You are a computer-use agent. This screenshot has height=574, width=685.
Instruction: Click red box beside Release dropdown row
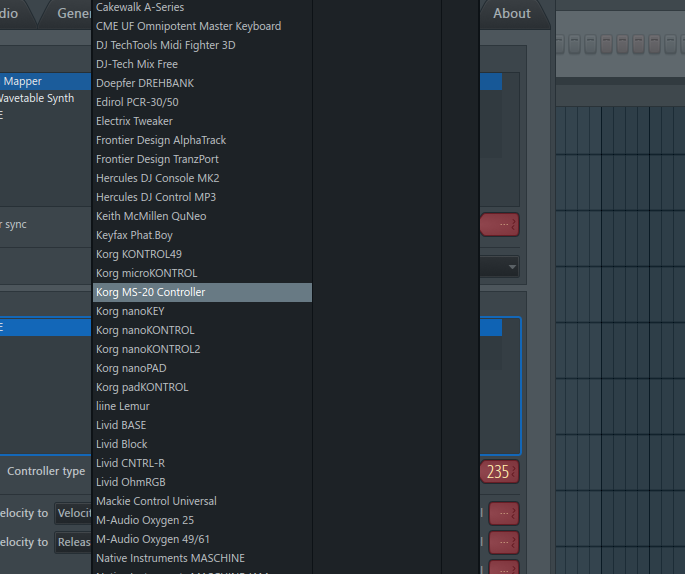pos(504,543)
